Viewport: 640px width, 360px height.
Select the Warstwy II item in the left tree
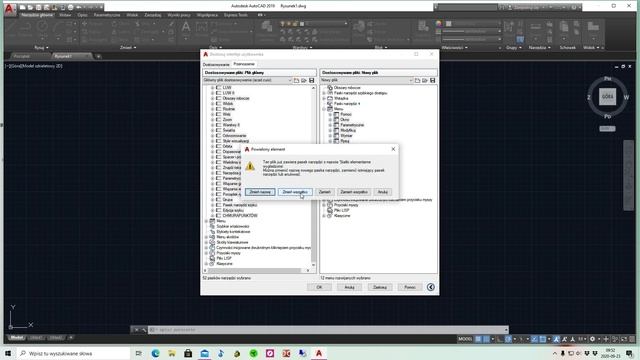point(231,125)
